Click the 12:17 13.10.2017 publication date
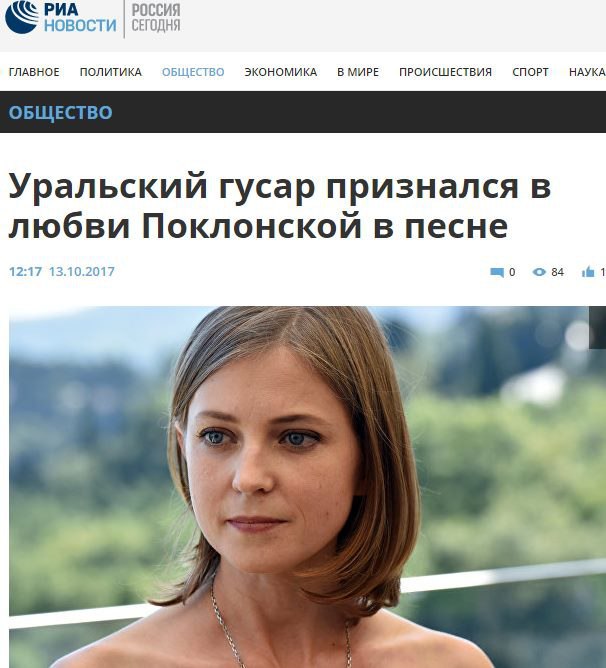The height and width of the screenshot is (668, 606). point(62,272)
